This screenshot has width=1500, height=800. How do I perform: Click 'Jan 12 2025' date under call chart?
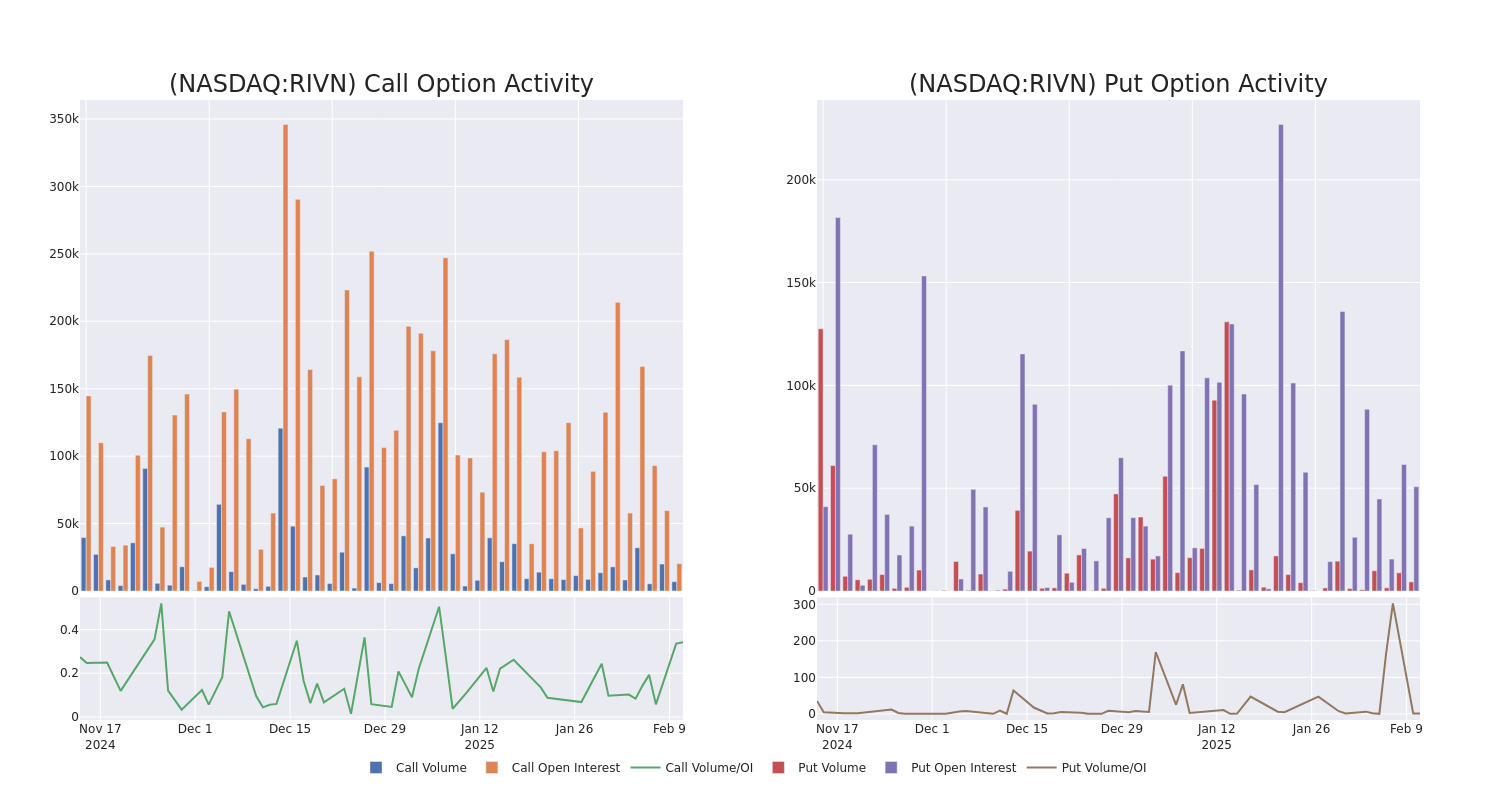pyautogui.click(x=479, y=737)
